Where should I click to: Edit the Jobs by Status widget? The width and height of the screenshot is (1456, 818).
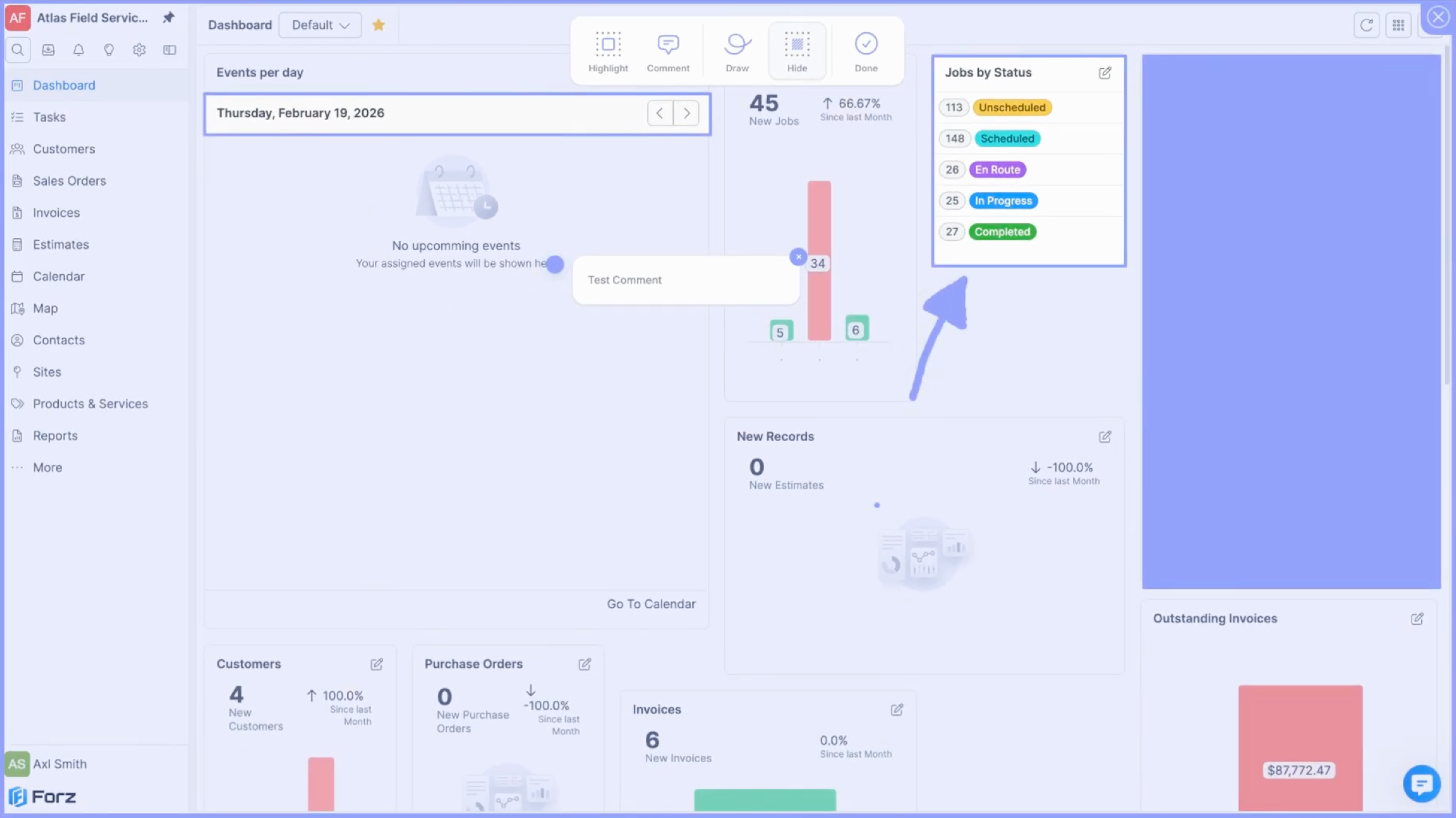(x=1104, y=72)
